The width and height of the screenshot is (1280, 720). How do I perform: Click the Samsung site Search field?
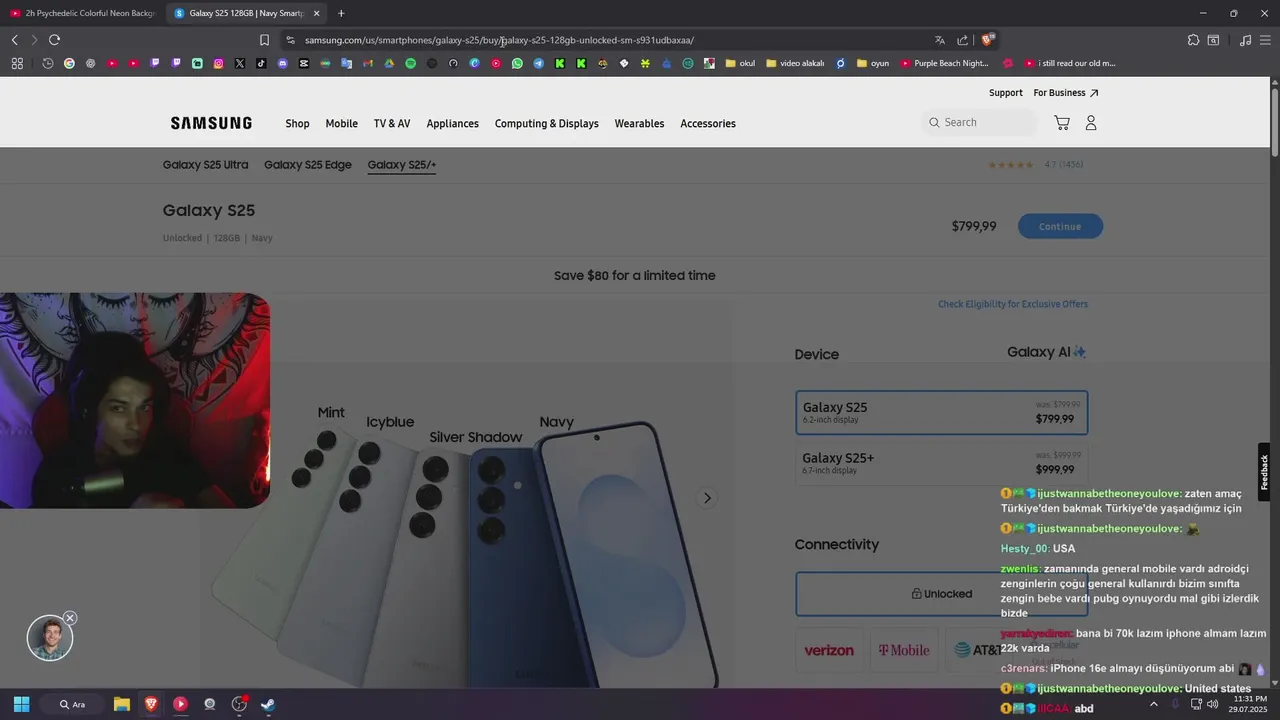pyautogui.click(x=979, y=123)
